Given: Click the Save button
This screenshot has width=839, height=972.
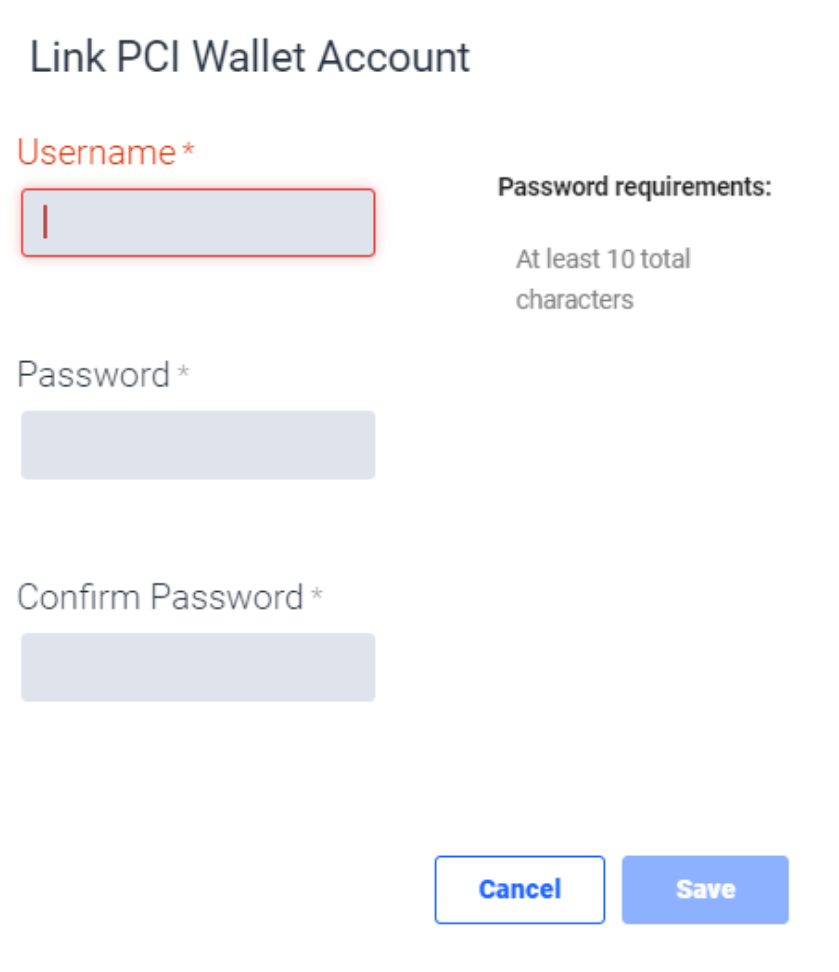Looking at the screenshot, I should coord(705,889).
